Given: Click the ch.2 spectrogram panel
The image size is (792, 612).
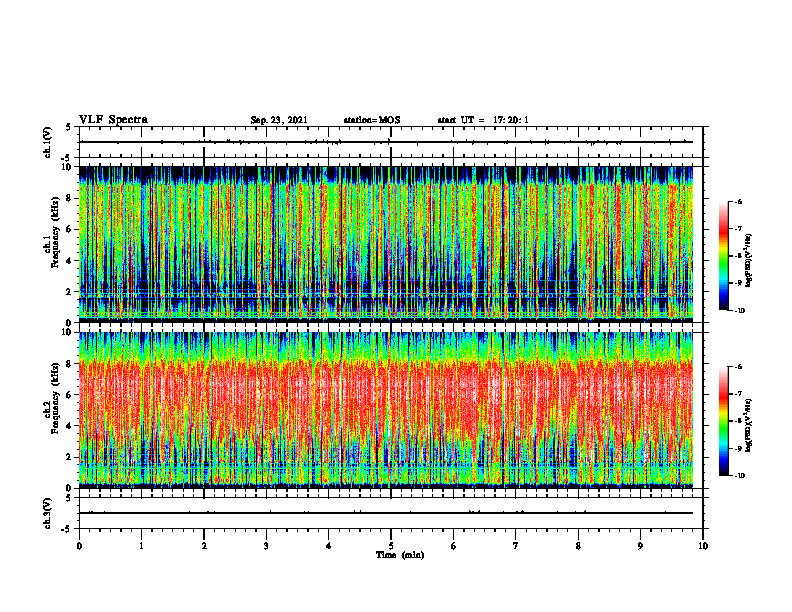Looking at the screenshot, I should pyautogui.click(x=386, y=410).
